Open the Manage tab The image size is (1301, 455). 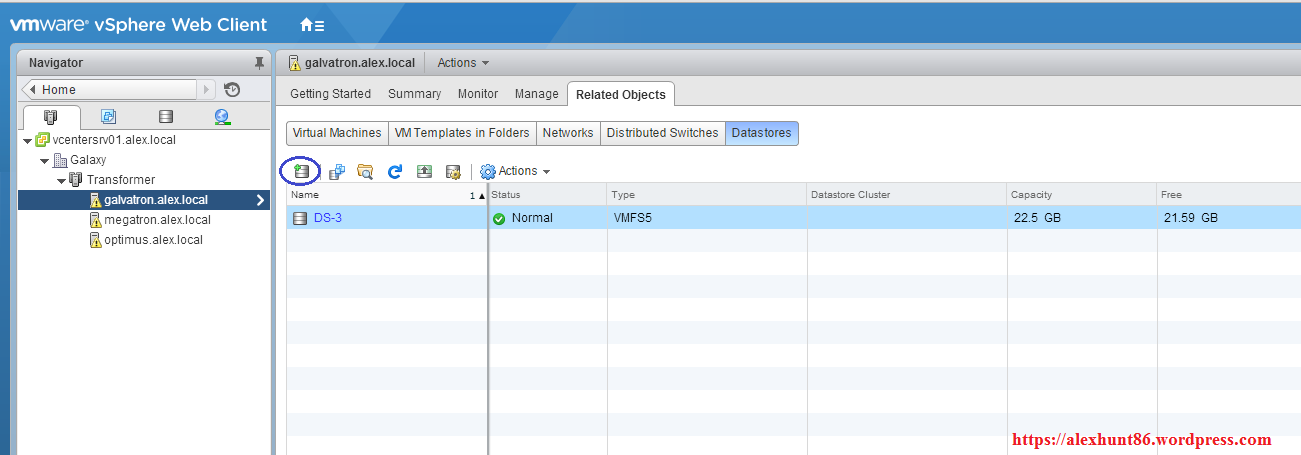click(x=537, y=94)
